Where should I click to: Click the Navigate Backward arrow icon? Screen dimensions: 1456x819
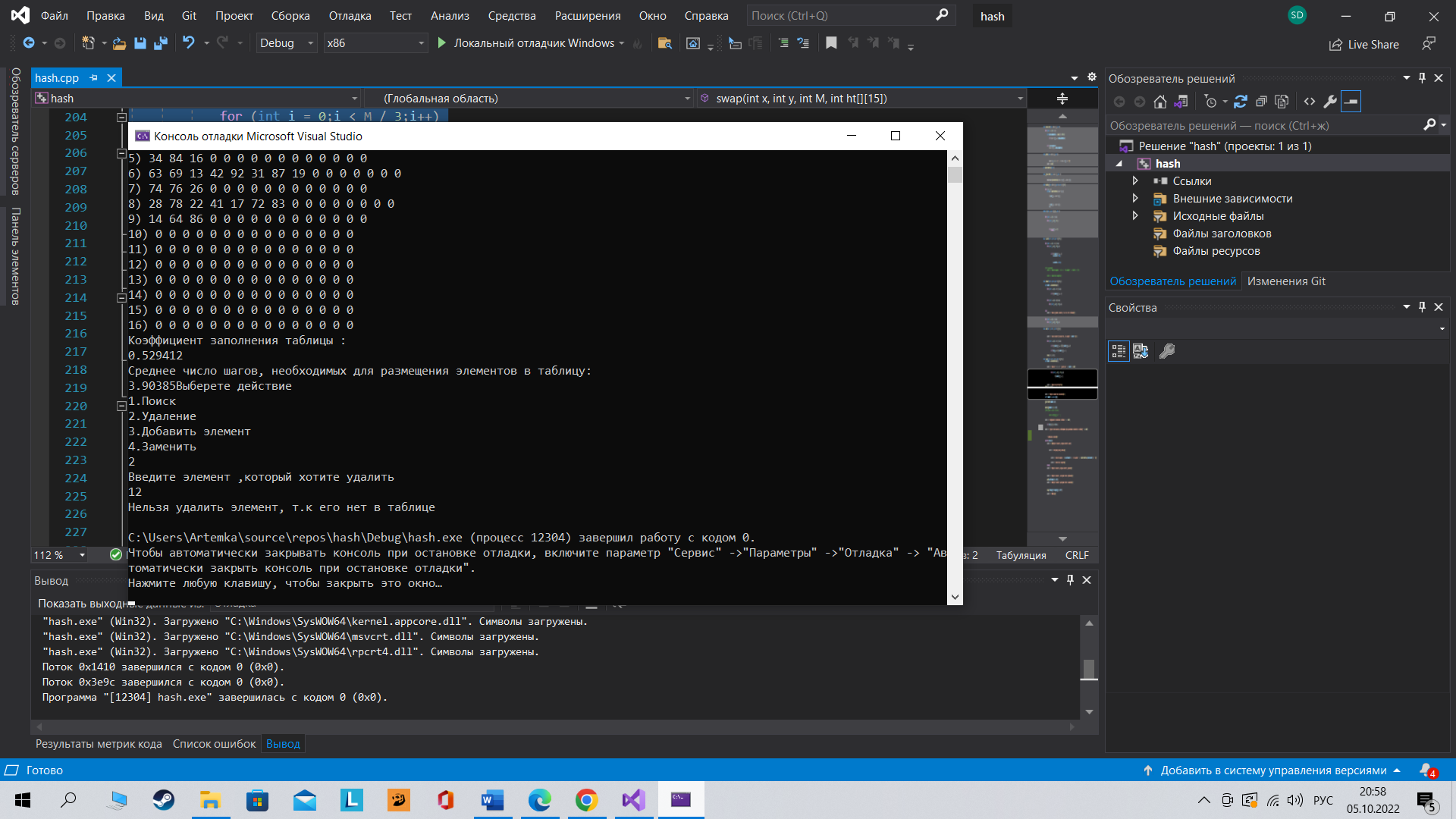[29, 43]
